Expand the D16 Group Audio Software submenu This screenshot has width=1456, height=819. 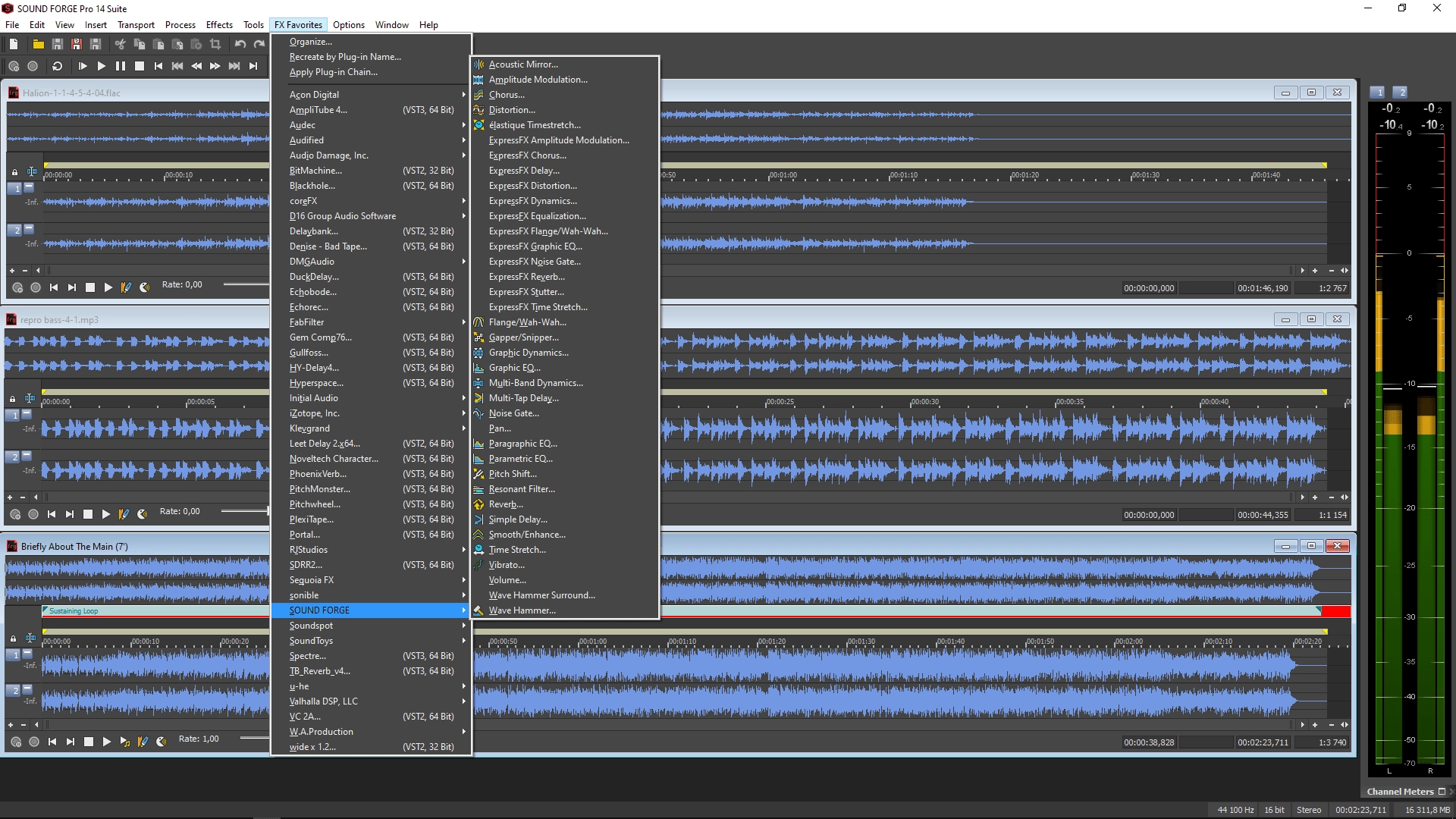point(371,216)
